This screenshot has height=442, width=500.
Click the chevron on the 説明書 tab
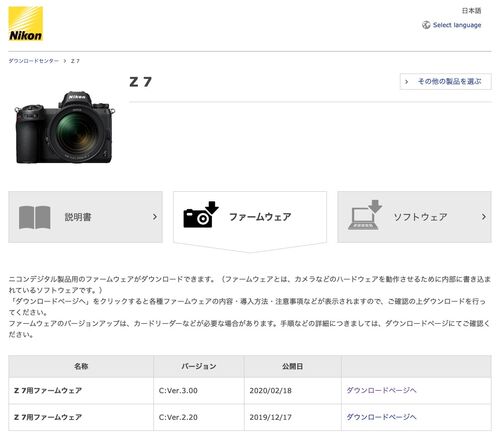(x=155, y=217)
